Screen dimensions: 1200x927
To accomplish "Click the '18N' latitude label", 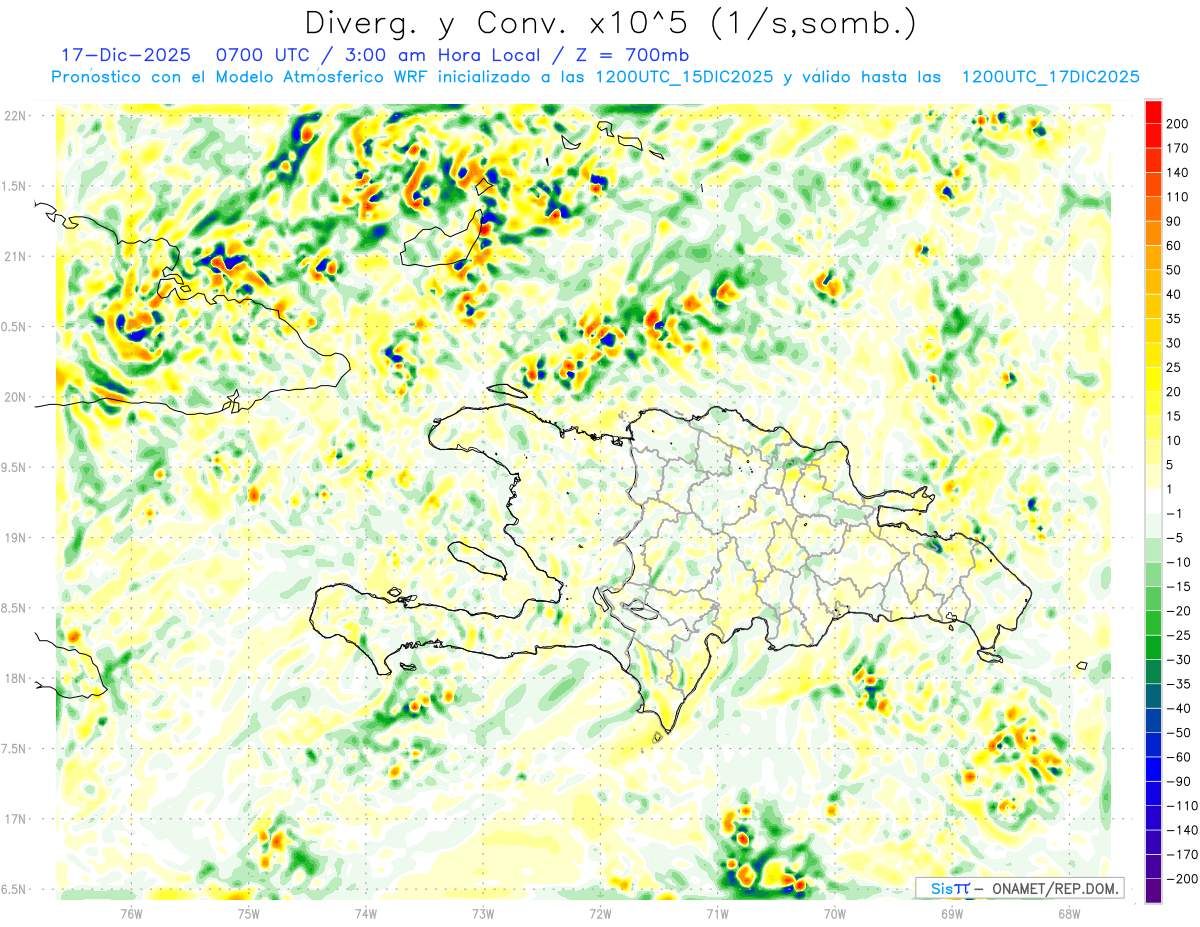I will 14,679.
